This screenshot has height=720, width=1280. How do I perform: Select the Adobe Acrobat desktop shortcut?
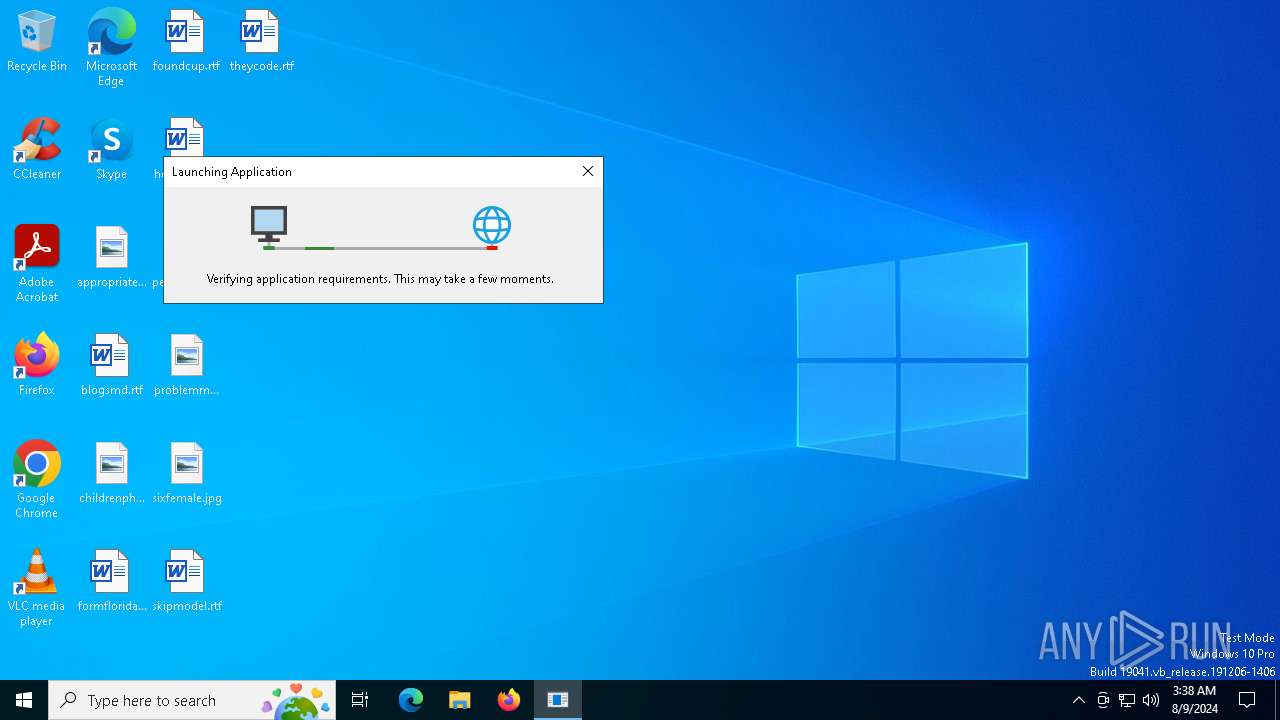pyautogui.click(x=37, y=264)
